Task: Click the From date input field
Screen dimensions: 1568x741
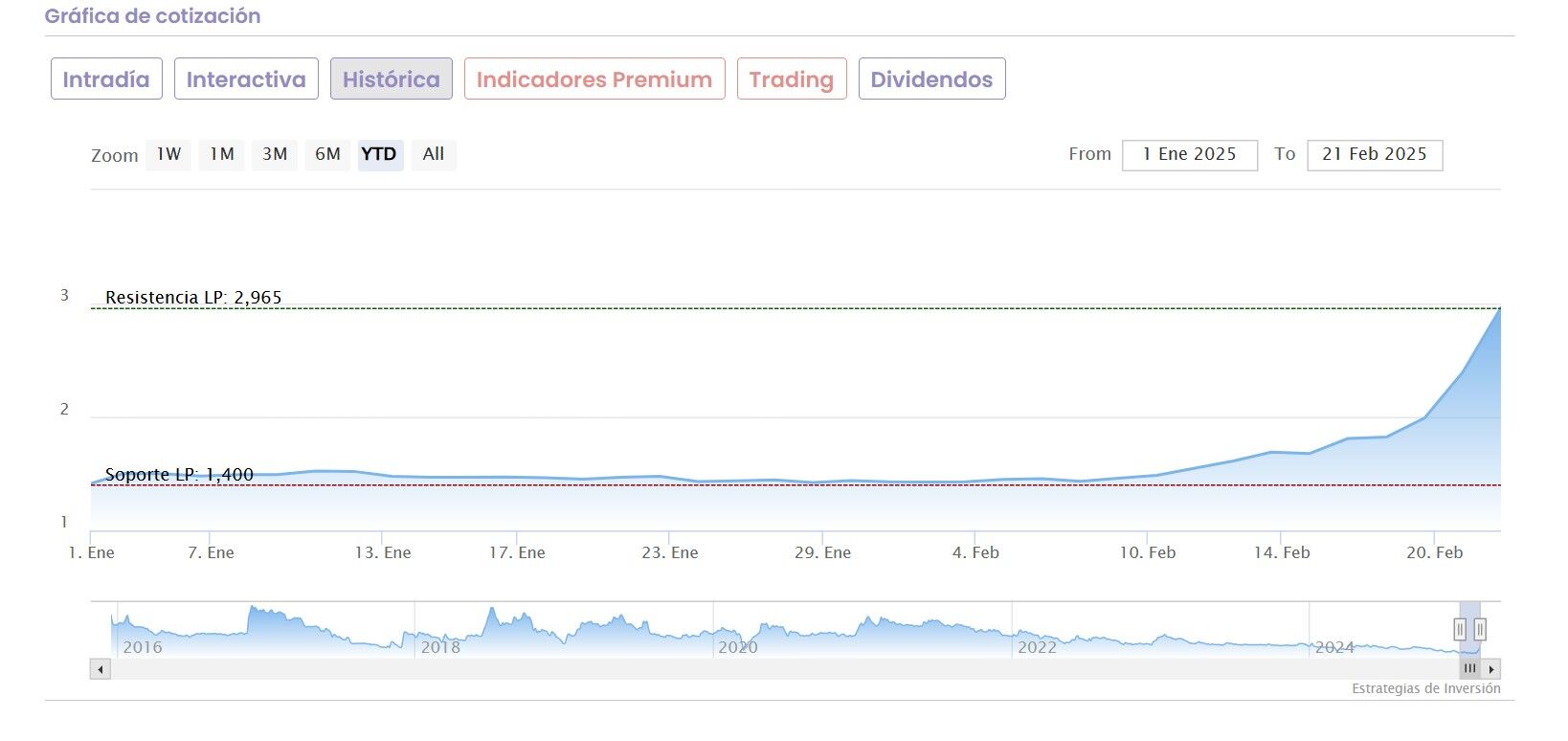Action: point(1189,155)
